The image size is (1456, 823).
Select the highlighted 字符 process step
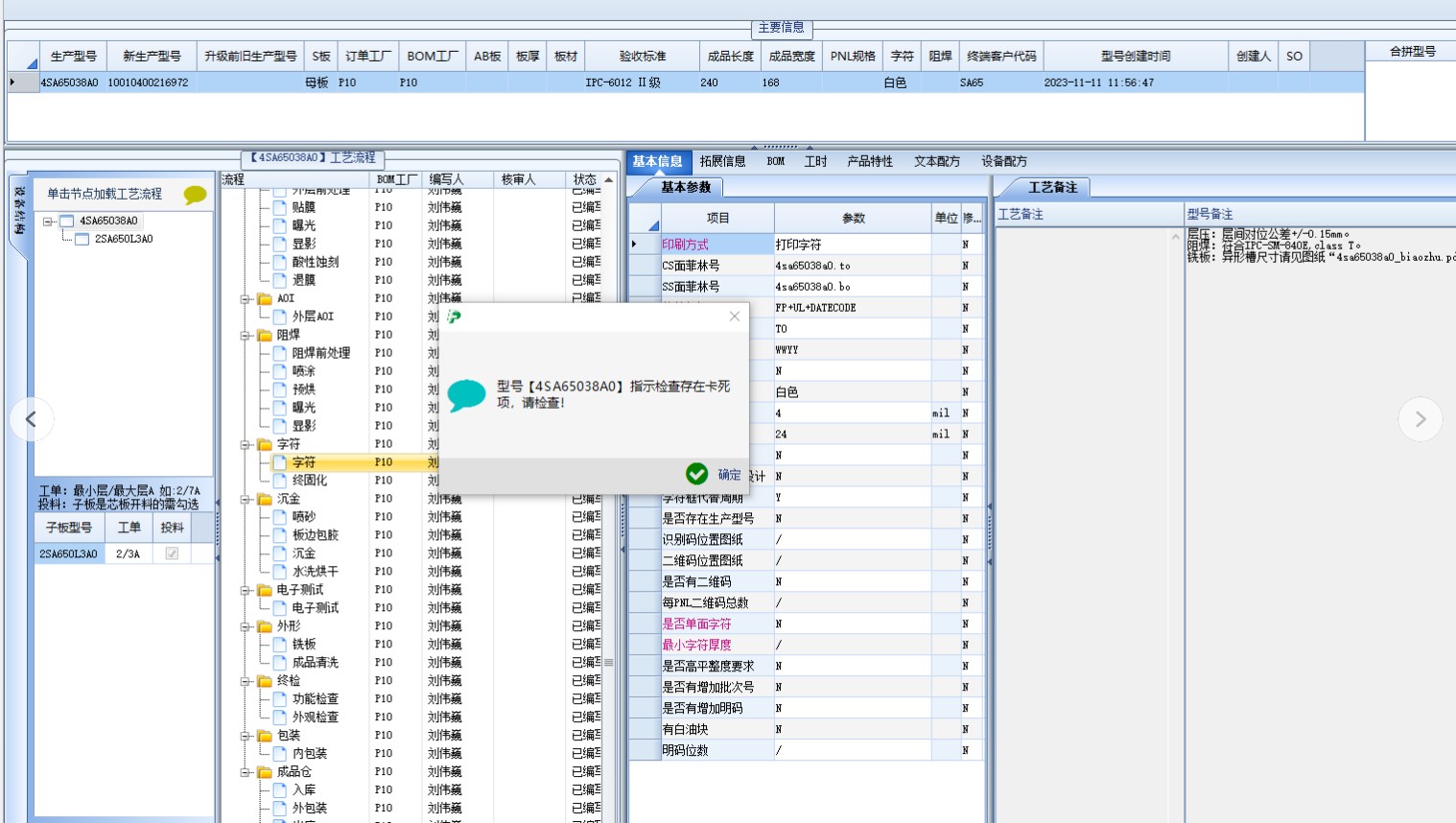(x=303, y=462)
